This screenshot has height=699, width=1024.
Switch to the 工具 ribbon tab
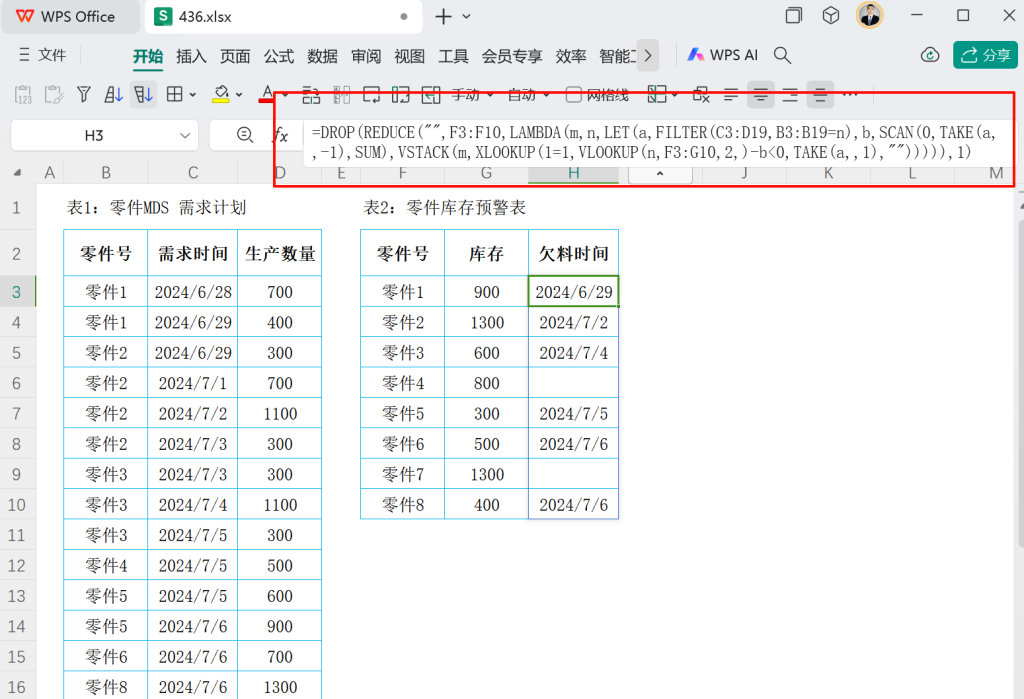453,56
